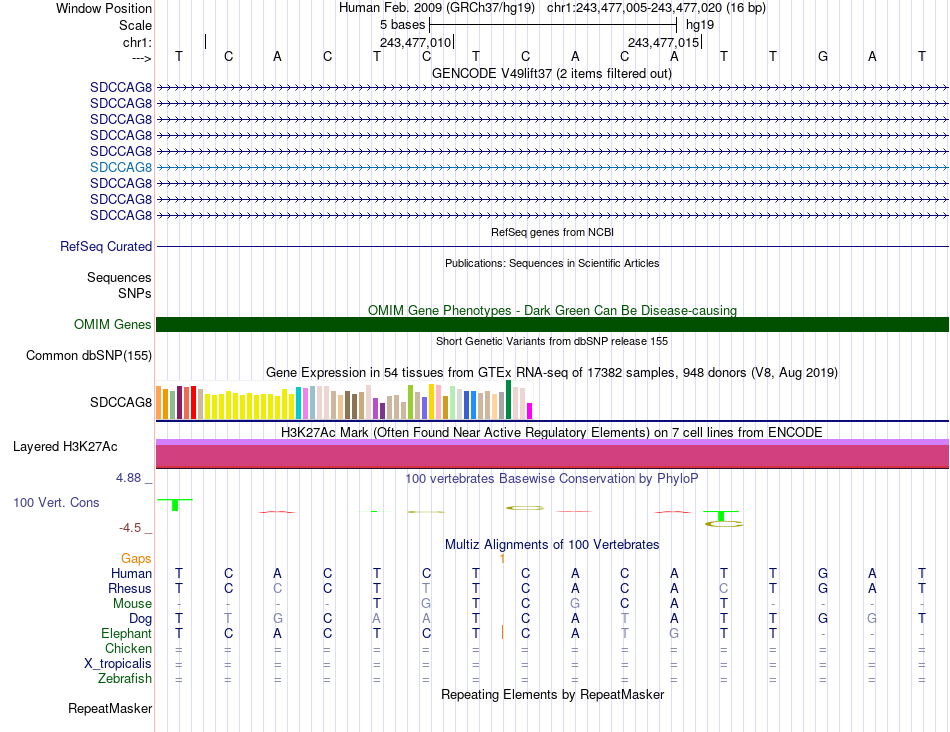Click the Layered H3K27Ac track label
This screenshot has width=950, height=732.
[x=65, y=447]
